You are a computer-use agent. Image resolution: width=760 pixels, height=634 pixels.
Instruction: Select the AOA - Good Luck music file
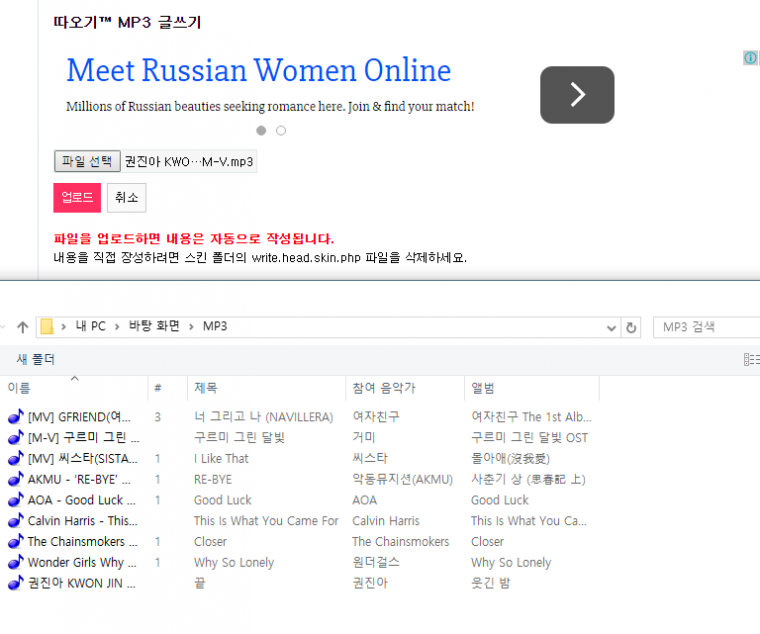coord(75,500)
